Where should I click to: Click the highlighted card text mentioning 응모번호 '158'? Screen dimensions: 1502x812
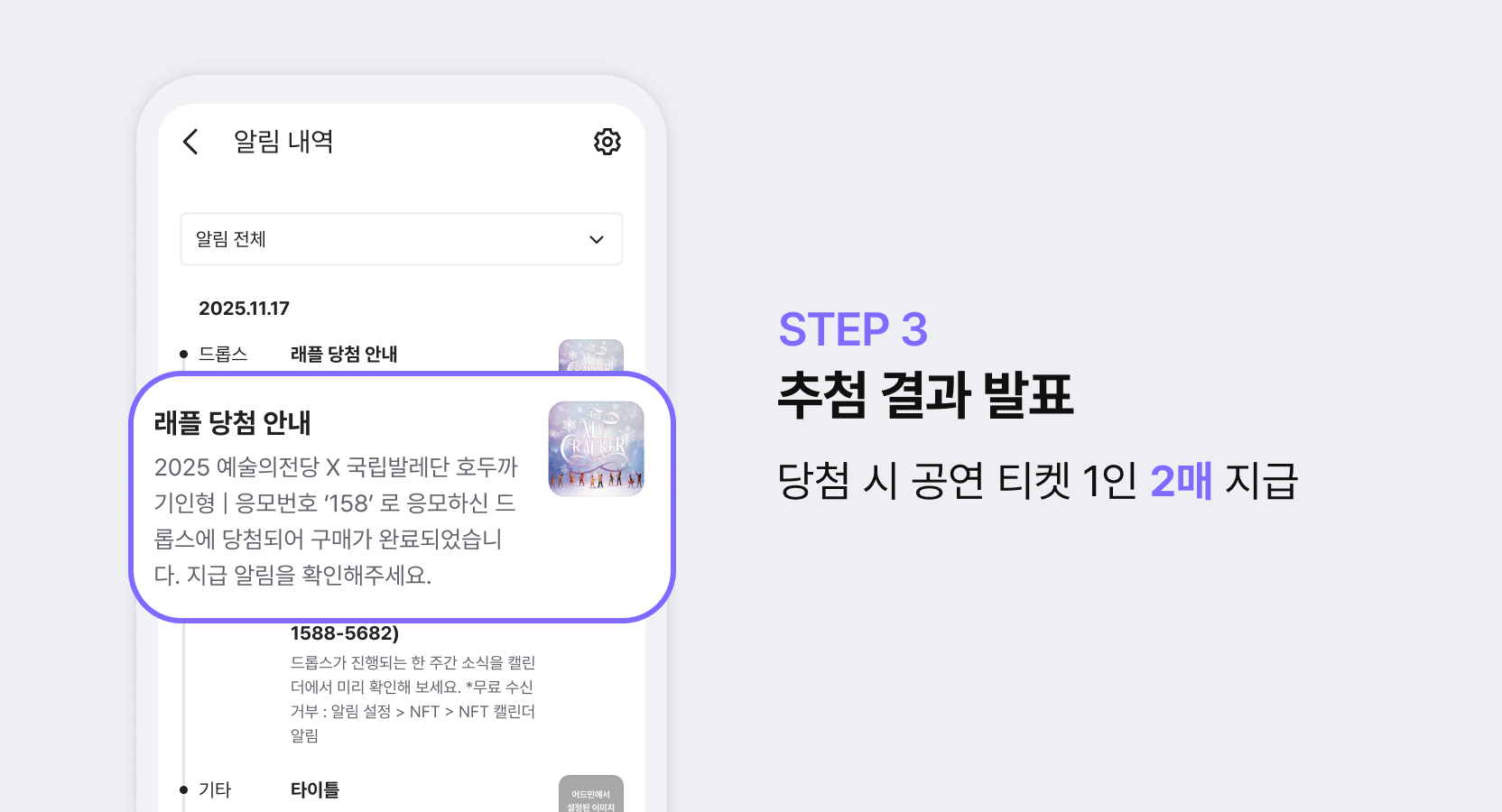336,521
